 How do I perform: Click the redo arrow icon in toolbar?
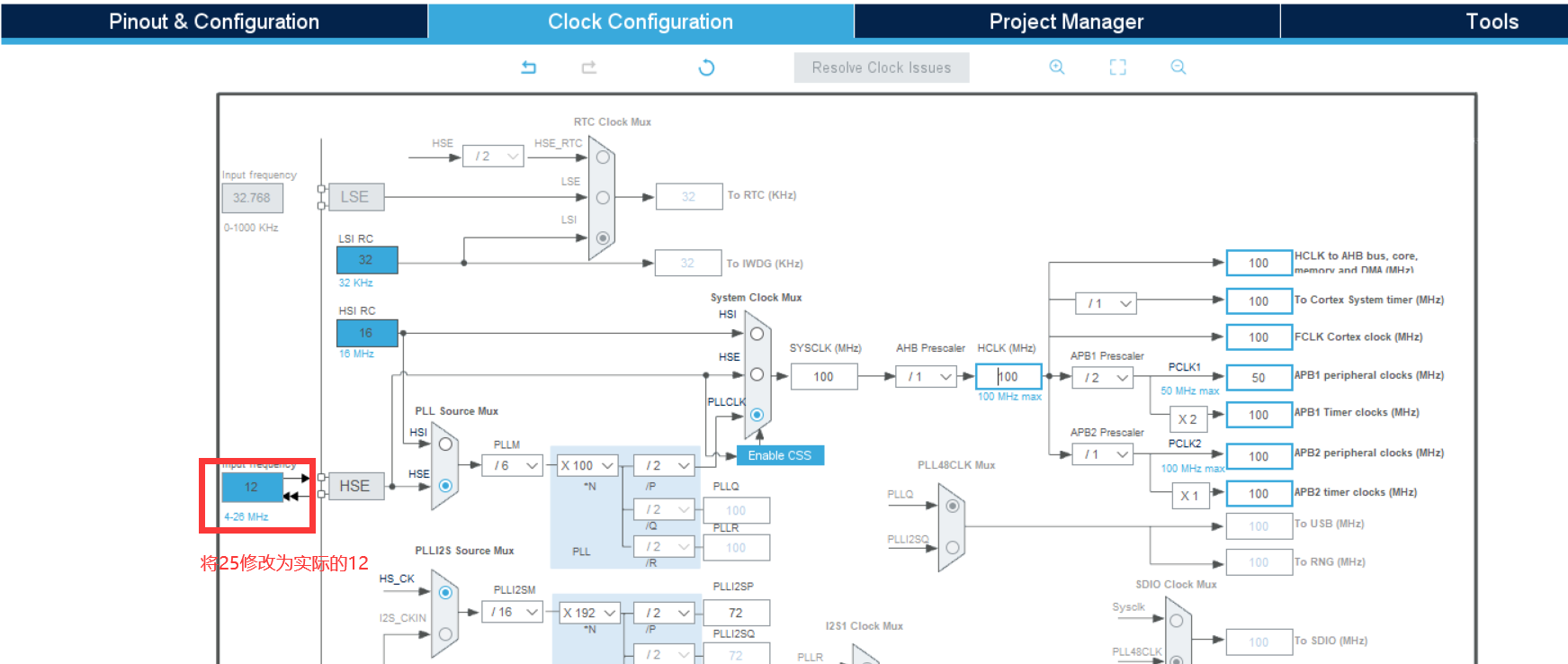[x=589, y=67]
